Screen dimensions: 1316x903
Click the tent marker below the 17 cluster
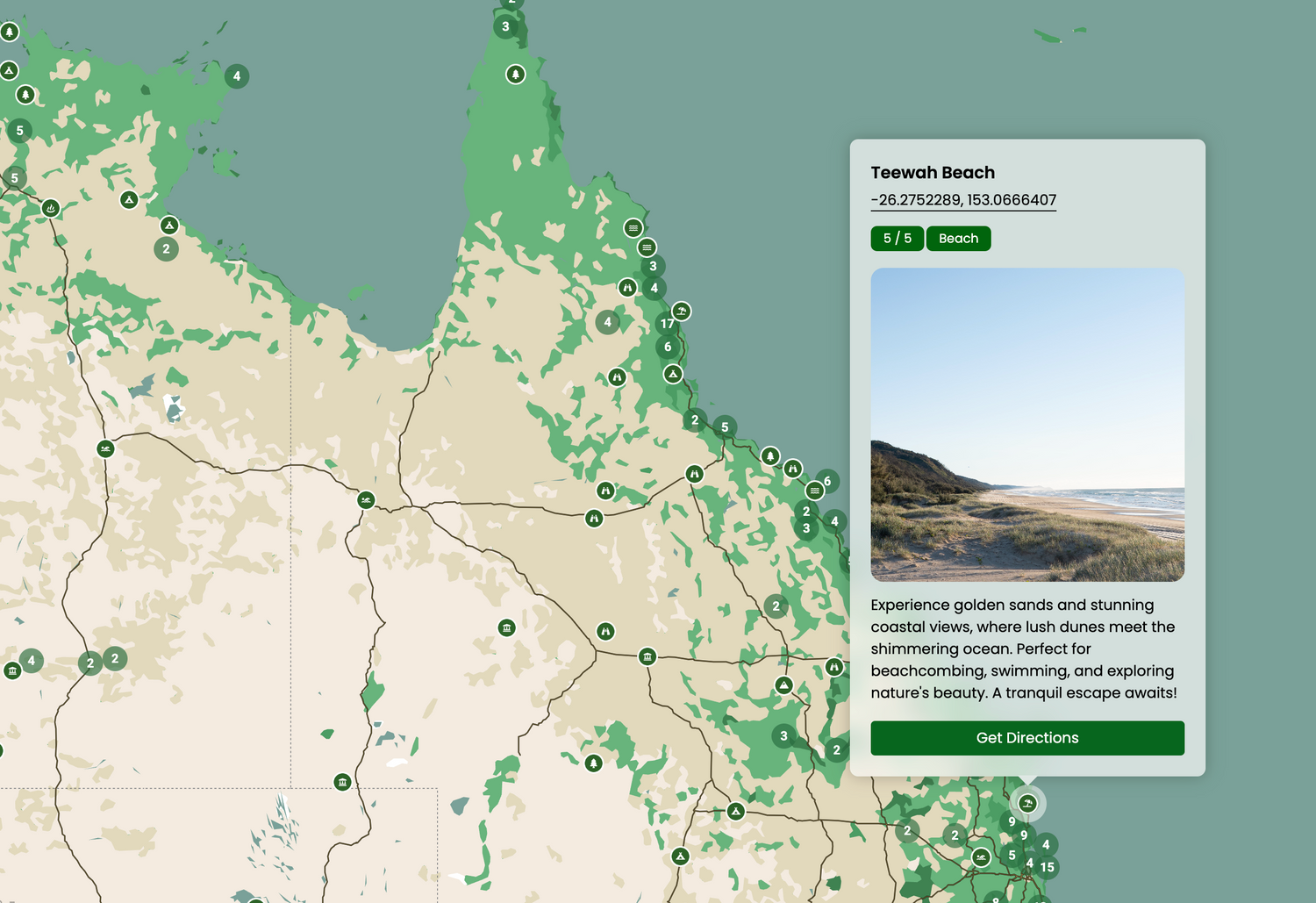click(x=673, y=374)
